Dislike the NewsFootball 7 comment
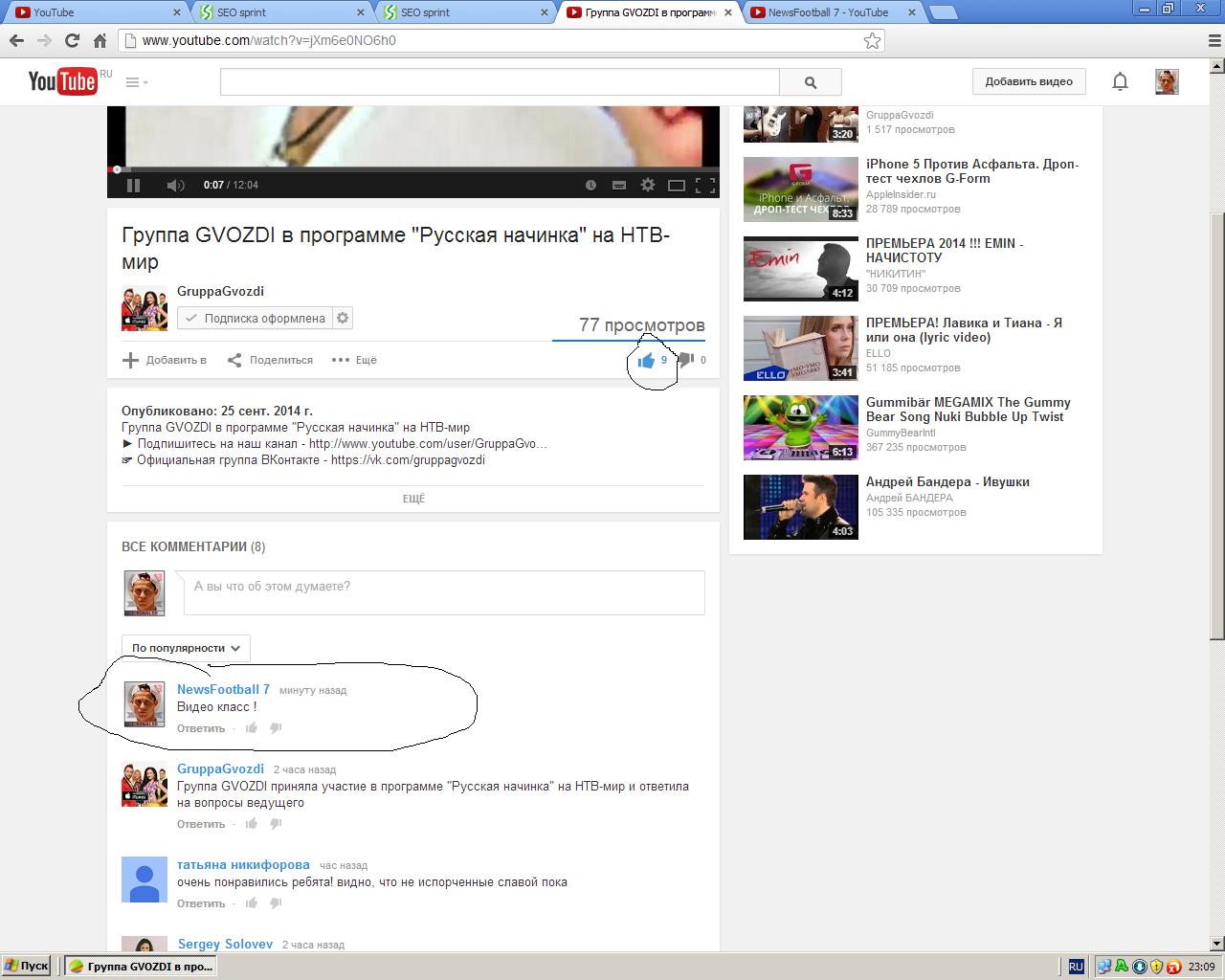1225x980 pixels. [x=276, y=728]
